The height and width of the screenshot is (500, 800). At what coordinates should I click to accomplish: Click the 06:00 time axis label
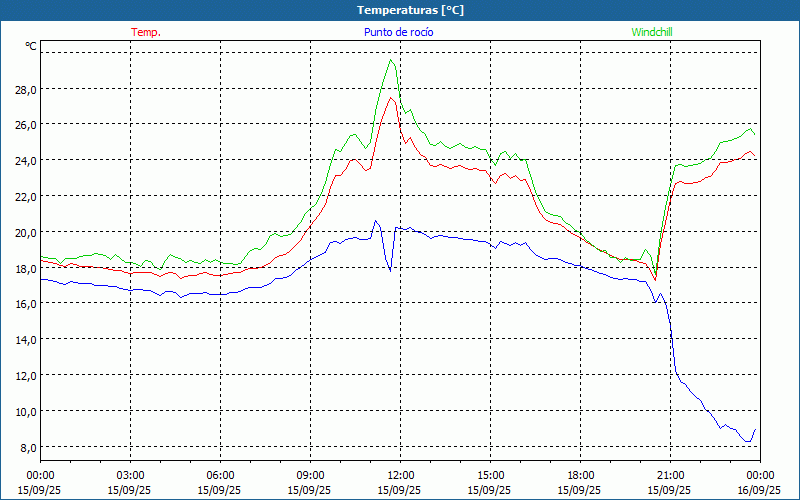[220, 475]
